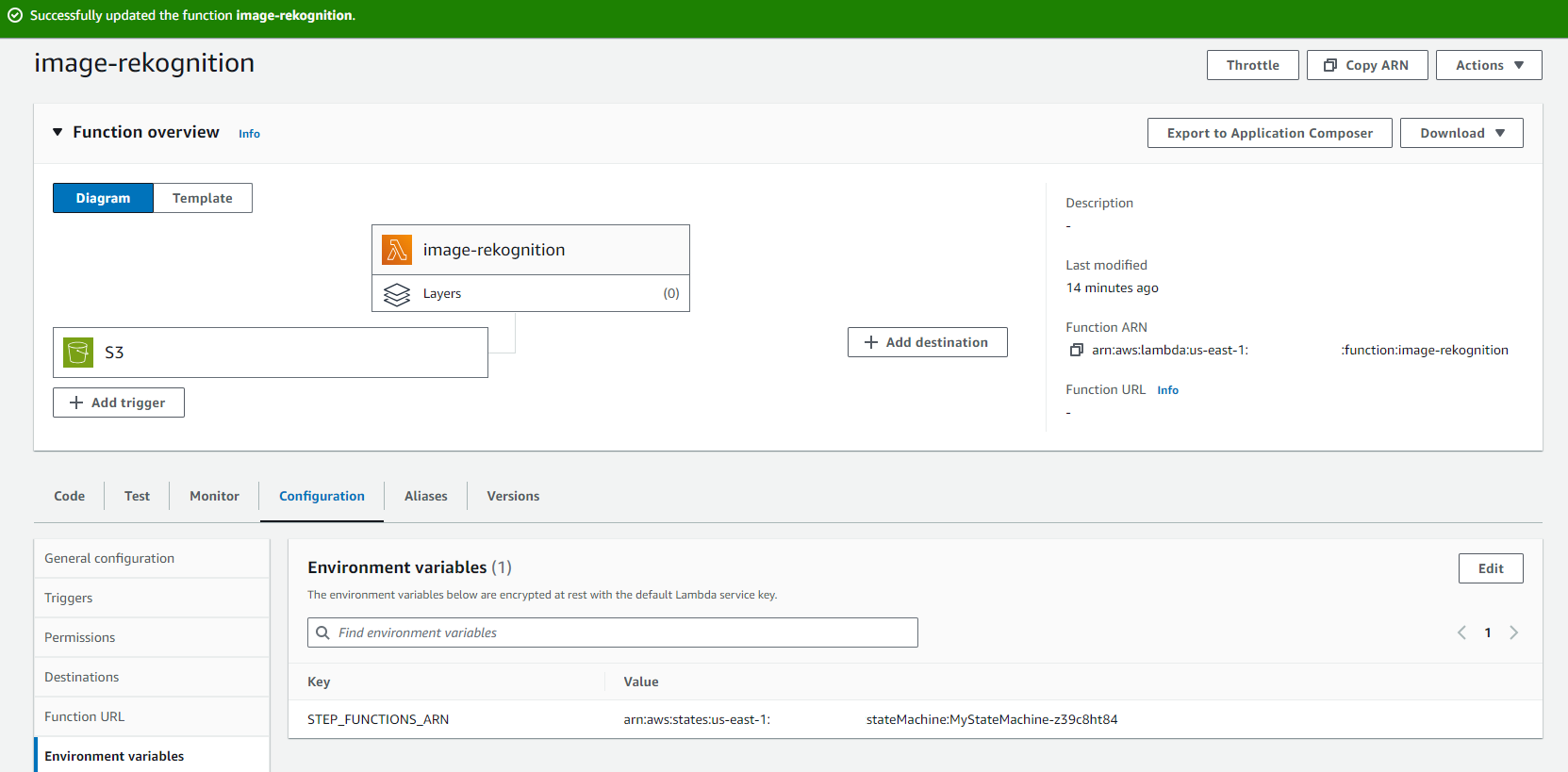The image size is (1568, 772).
Task: Click the success checkmark icon in banner
Action: pos(15,15)
